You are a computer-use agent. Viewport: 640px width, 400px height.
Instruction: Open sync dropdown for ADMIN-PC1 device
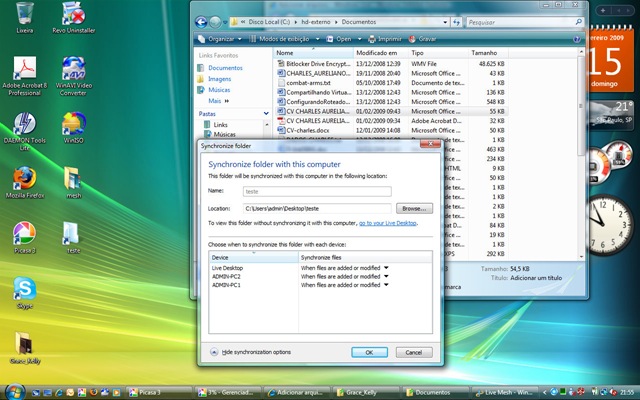(x=386, y=286)
